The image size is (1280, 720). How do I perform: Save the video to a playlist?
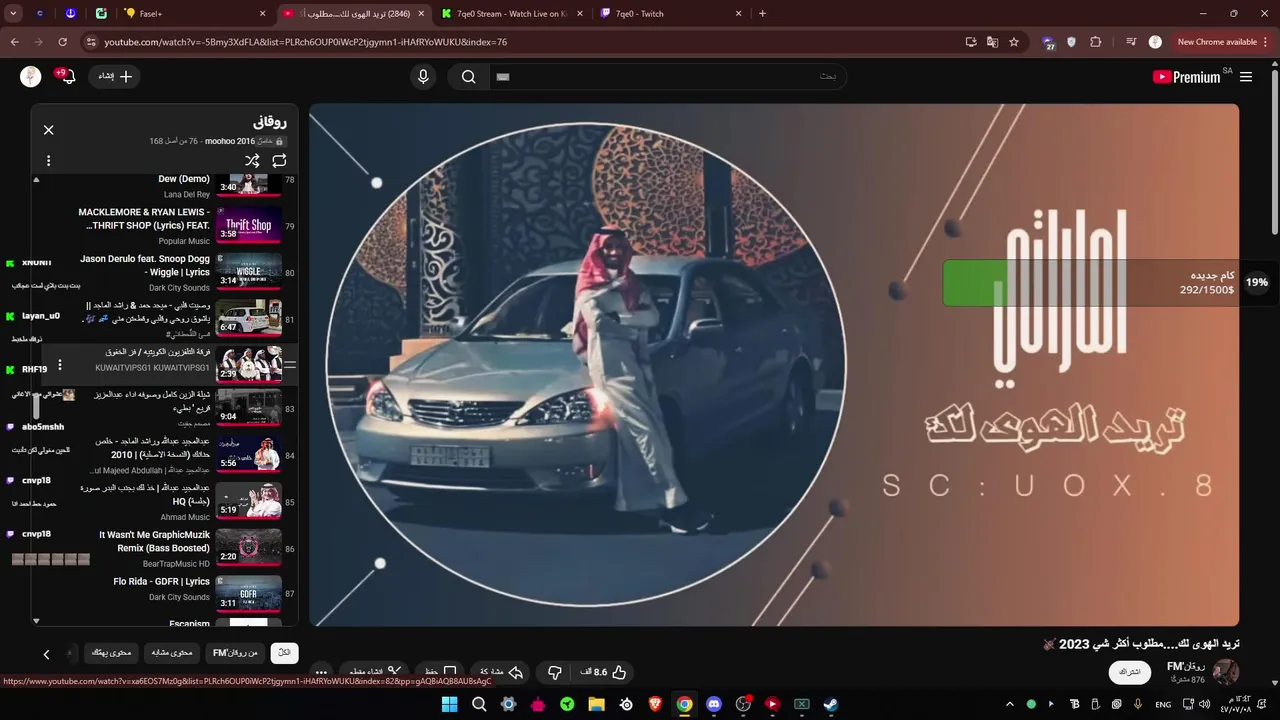[440, 672]
